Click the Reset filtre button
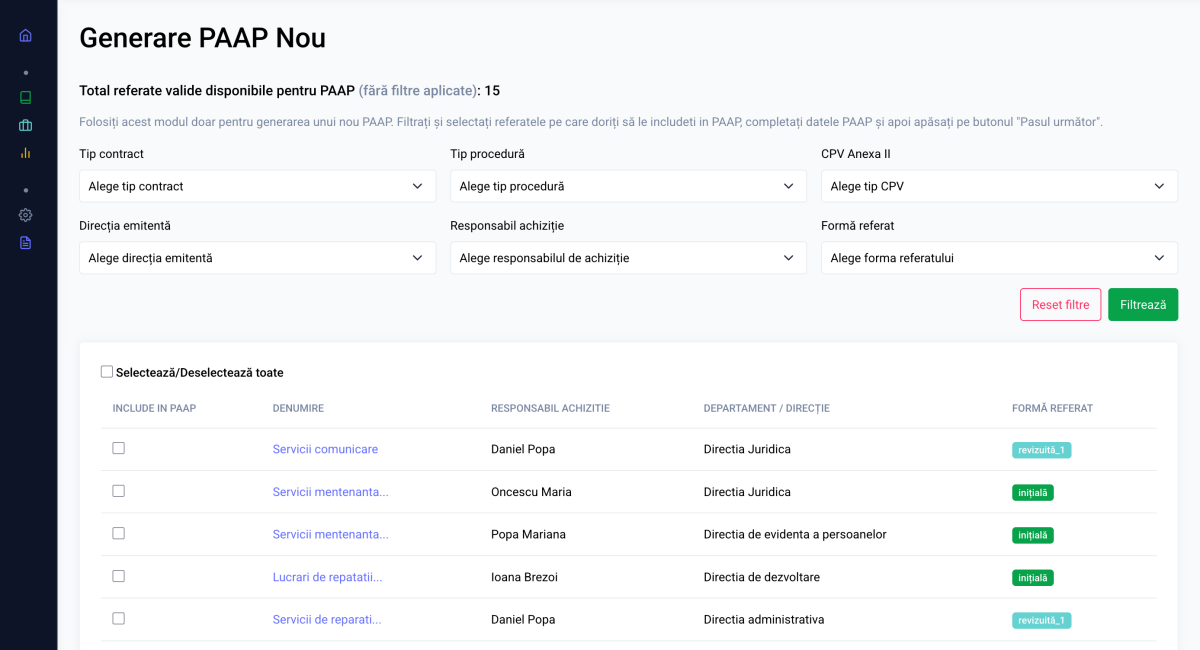The height and width of the screenshot is (650, 1200). click(x=1060, y=305)
